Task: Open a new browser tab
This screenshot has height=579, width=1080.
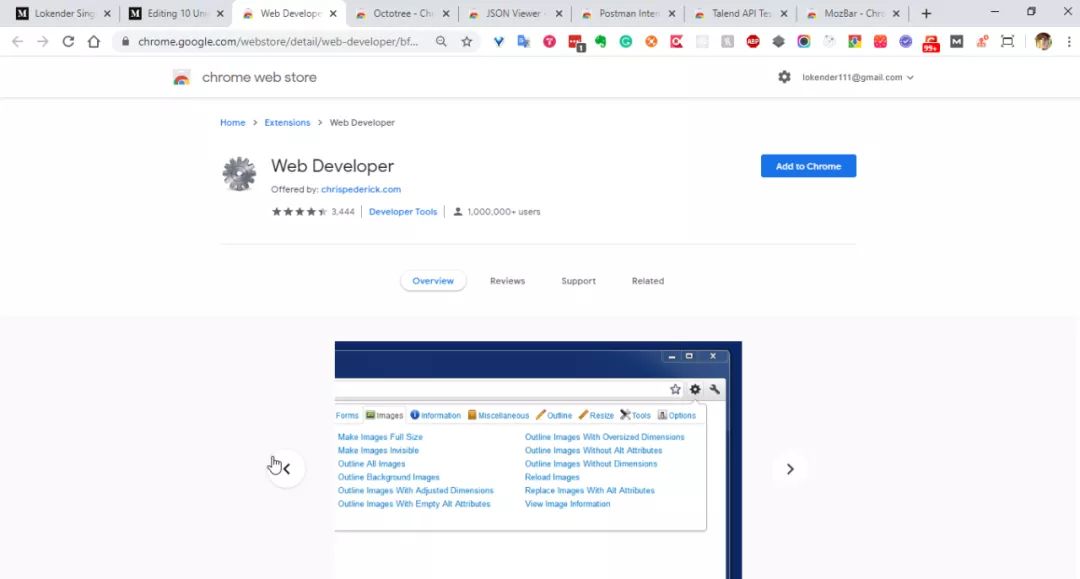Action: point(926,14)
